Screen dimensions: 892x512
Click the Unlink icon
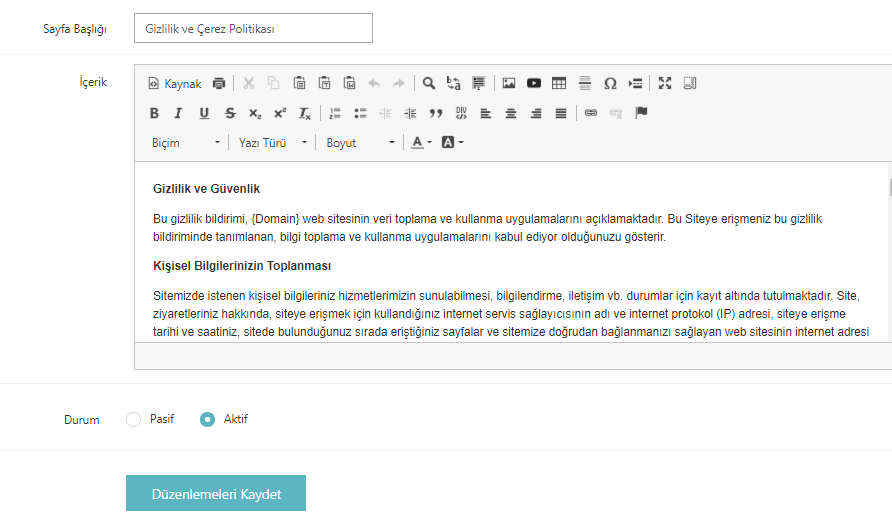point(616,113)
